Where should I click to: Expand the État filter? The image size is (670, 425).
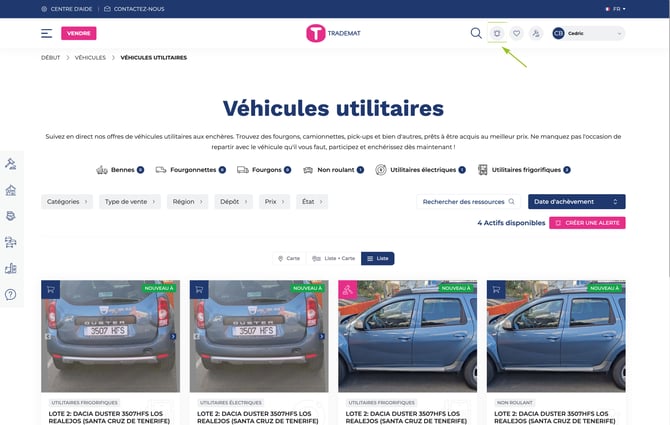tap(312, 202)
